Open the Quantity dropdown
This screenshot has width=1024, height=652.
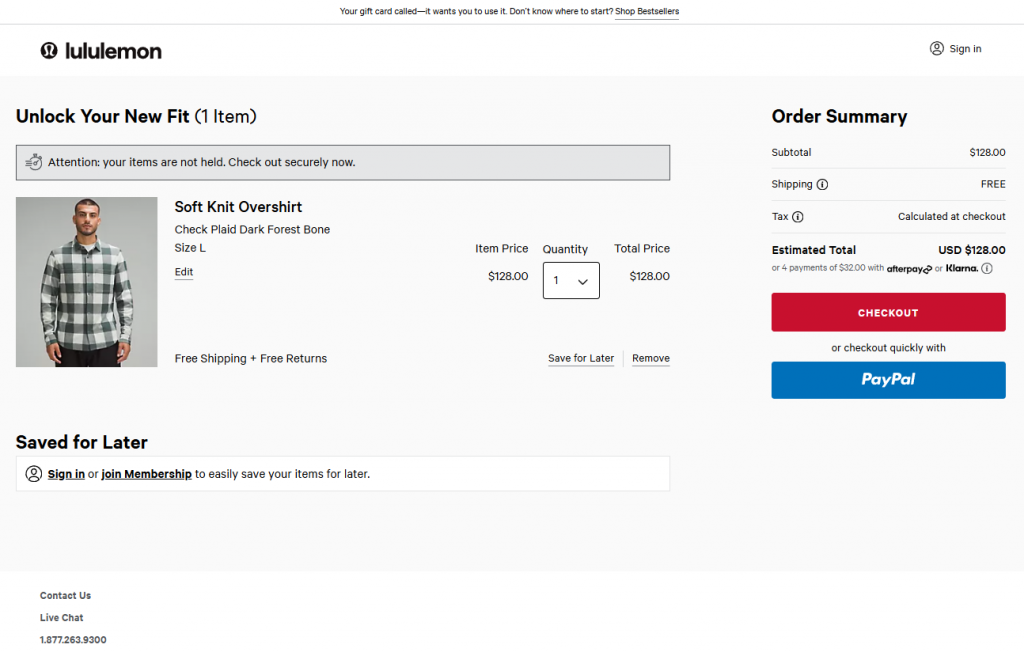pyautogui.click(x=571, y=281)
